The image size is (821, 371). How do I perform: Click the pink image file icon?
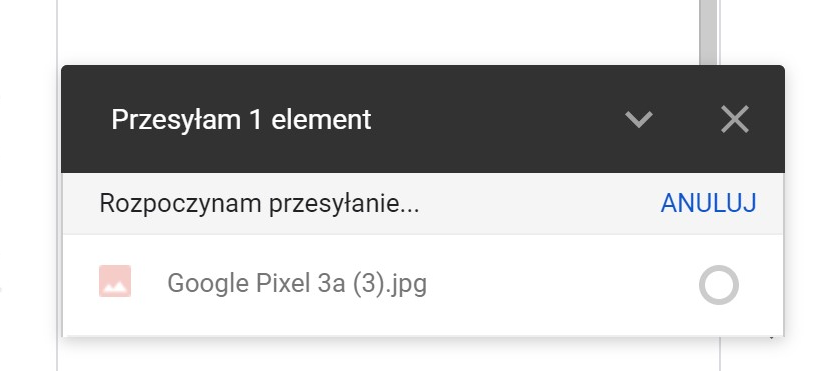point(115,281)
